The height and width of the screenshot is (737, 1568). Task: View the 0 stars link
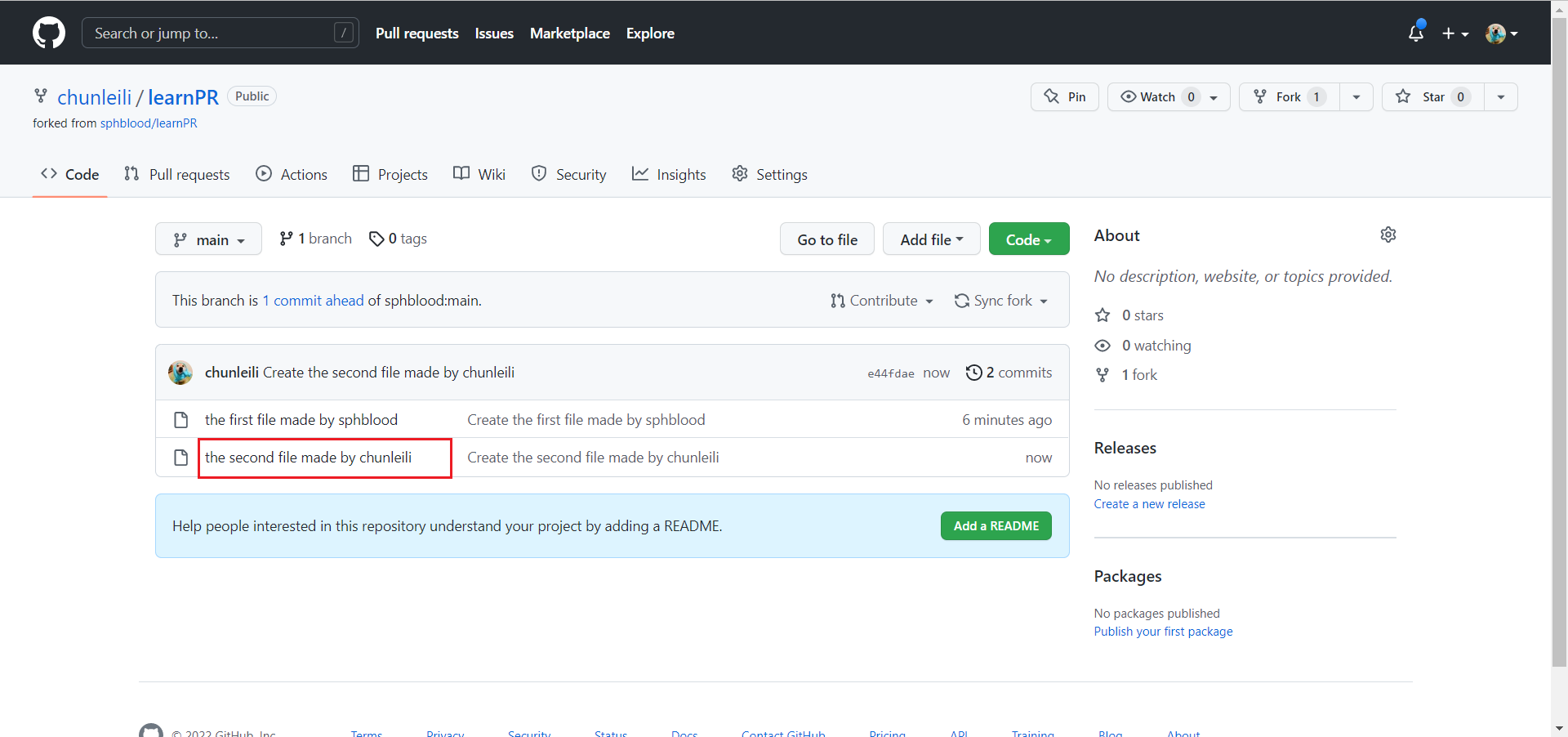tap(1129, 315)
